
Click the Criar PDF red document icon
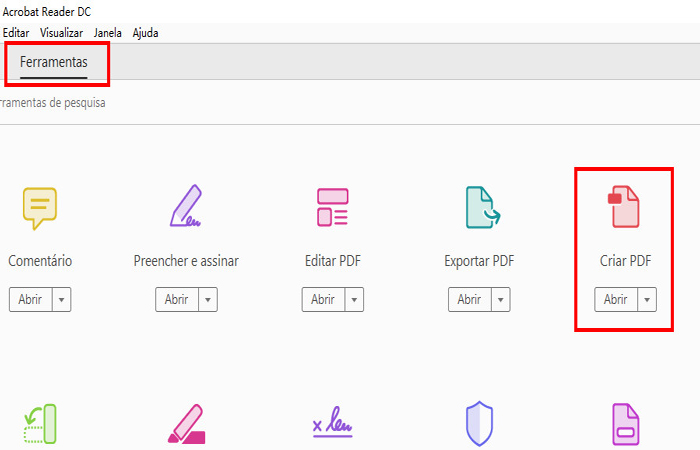coord(624,207)
